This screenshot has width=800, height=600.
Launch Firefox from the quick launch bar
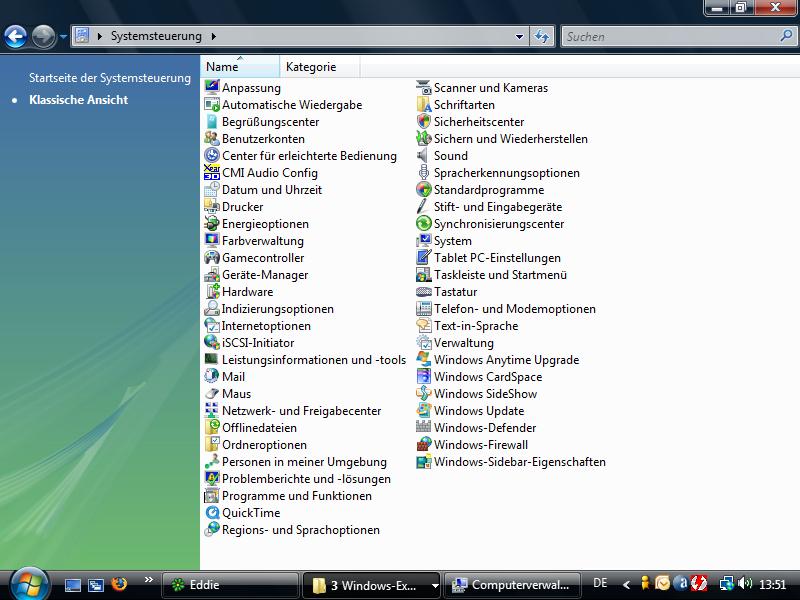pyautogui.click(x=119, y=584)
